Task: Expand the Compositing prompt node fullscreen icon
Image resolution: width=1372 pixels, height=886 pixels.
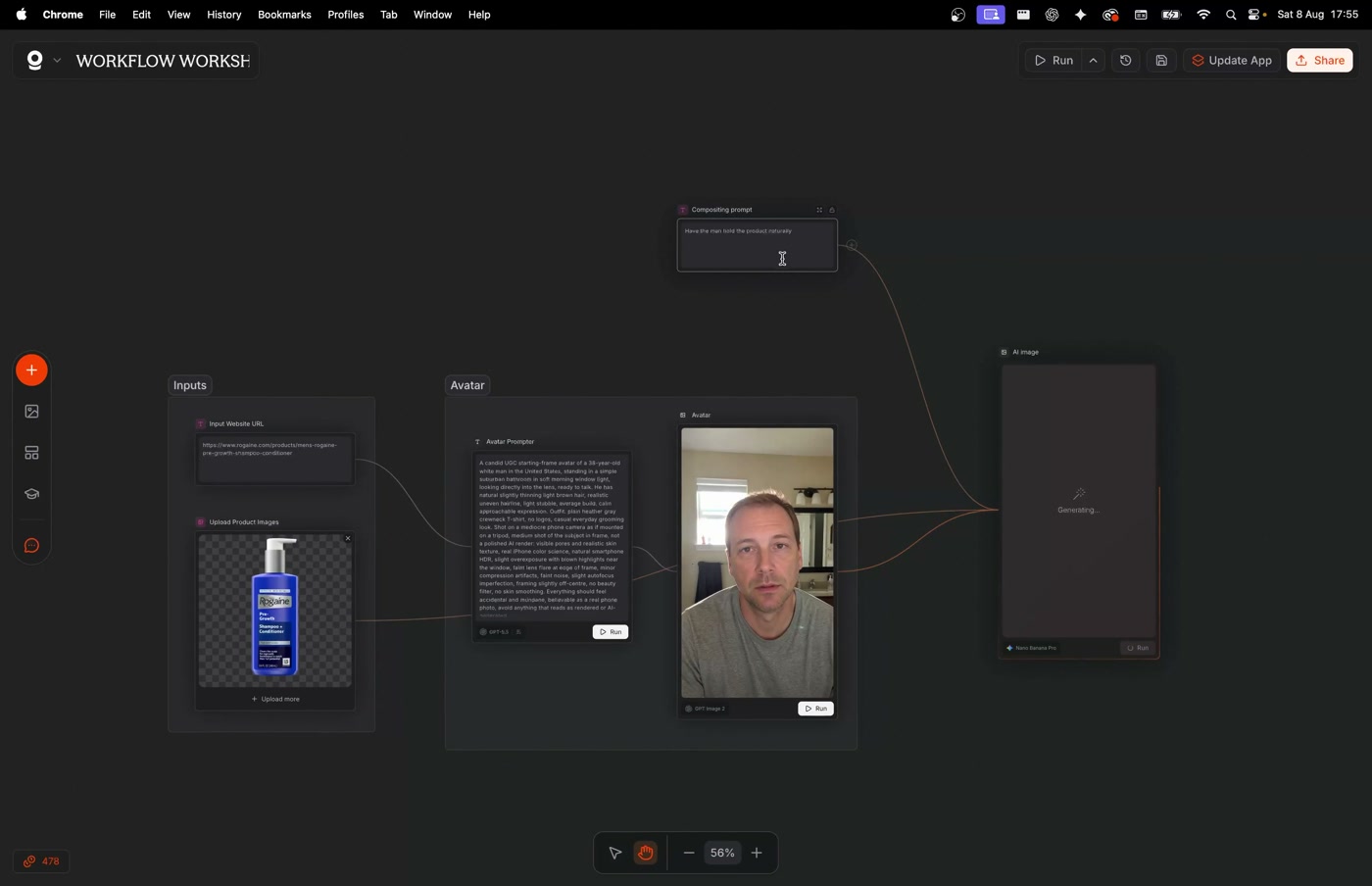Action: [x=819, y=210]
